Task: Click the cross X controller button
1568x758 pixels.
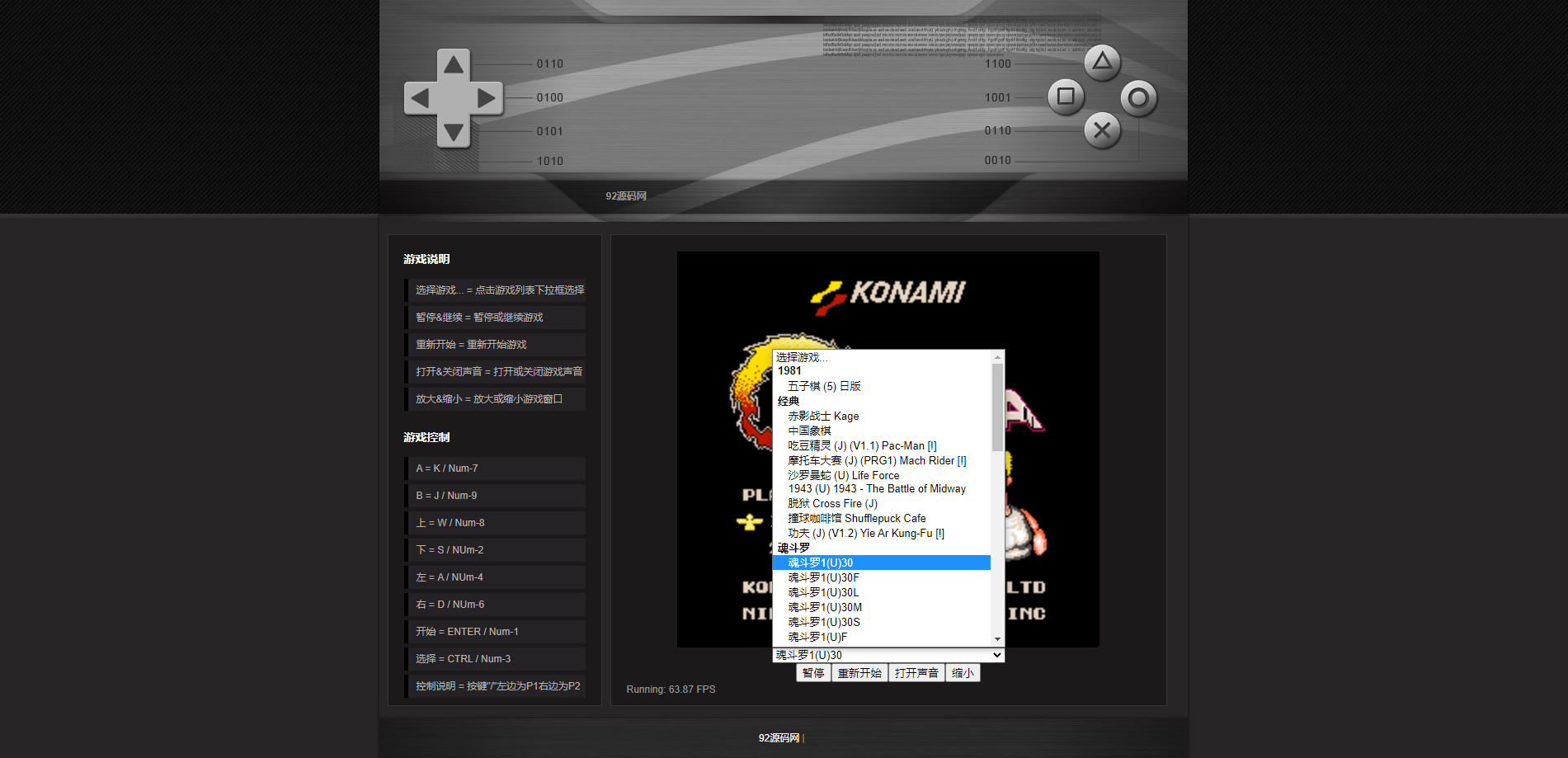Action: (1102, 130)
